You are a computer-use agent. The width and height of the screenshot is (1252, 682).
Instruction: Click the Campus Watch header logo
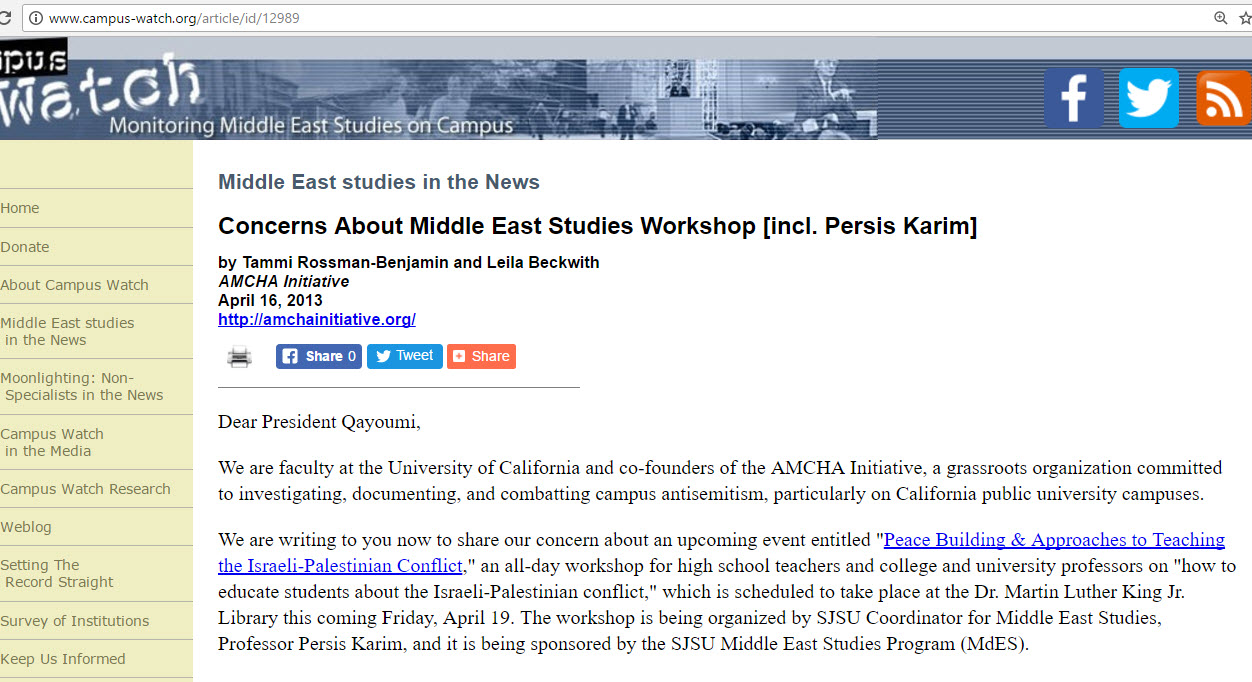100,90
